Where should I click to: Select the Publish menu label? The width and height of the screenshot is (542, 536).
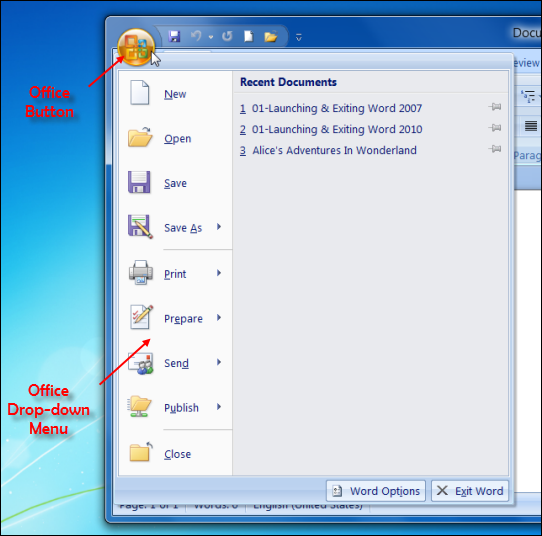(x=181, y=408)
